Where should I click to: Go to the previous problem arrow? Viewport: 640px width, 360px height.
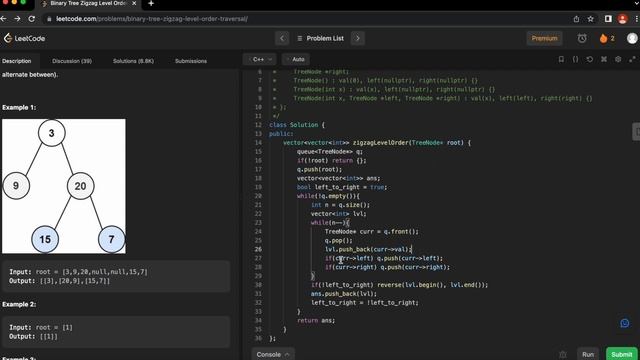tap(282, 38)
